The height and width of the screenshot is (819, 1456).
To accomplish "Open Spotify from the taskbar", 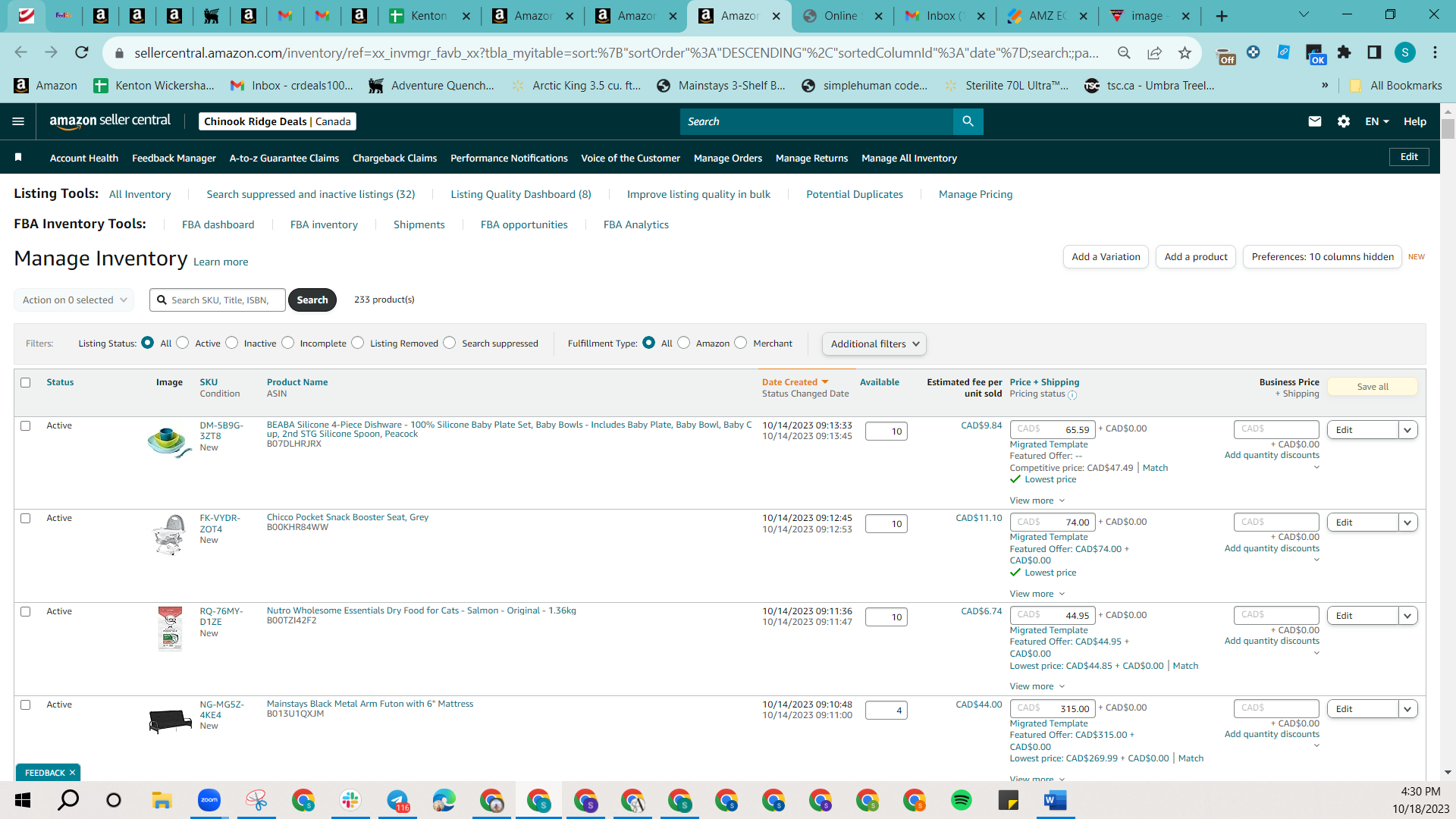I will [961, 800].
